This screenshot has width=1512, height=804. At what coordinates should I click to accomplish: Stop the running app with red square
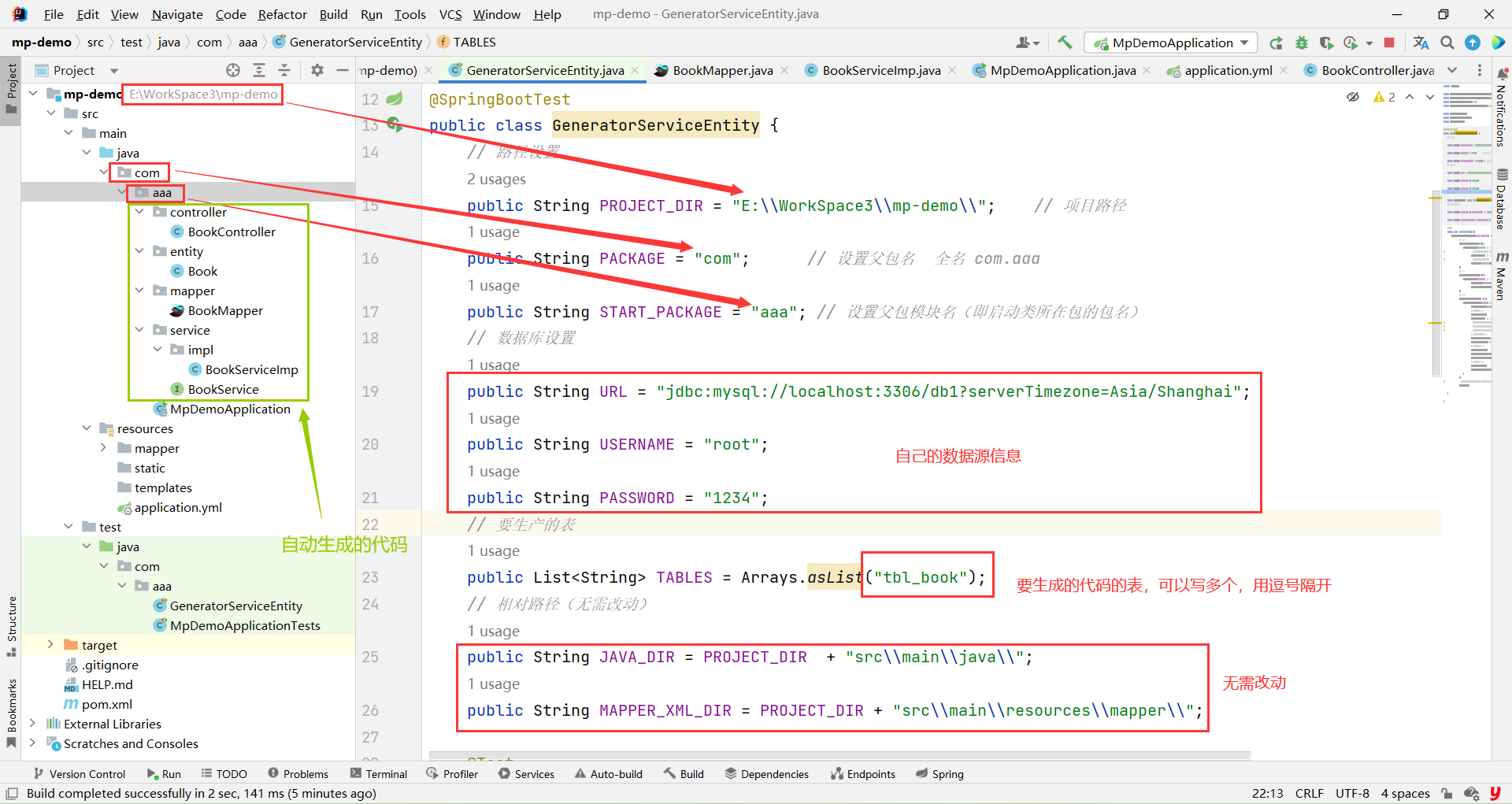(1389, 43)
